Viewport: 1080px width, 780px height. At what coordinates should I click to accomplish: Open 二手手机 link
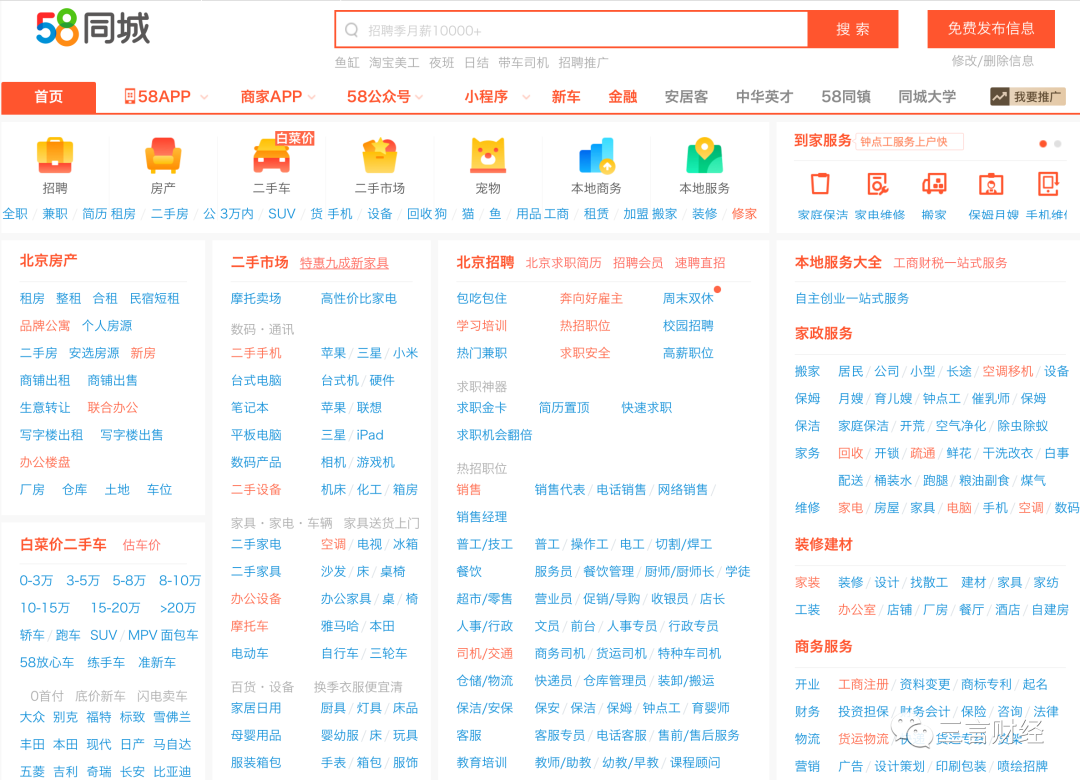click(256, 353)
